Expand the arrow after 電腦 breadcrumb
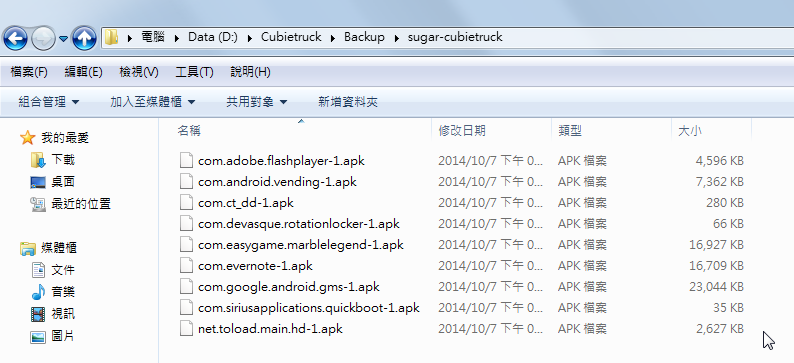Viewport: 794px width, 363px height. 177,37
